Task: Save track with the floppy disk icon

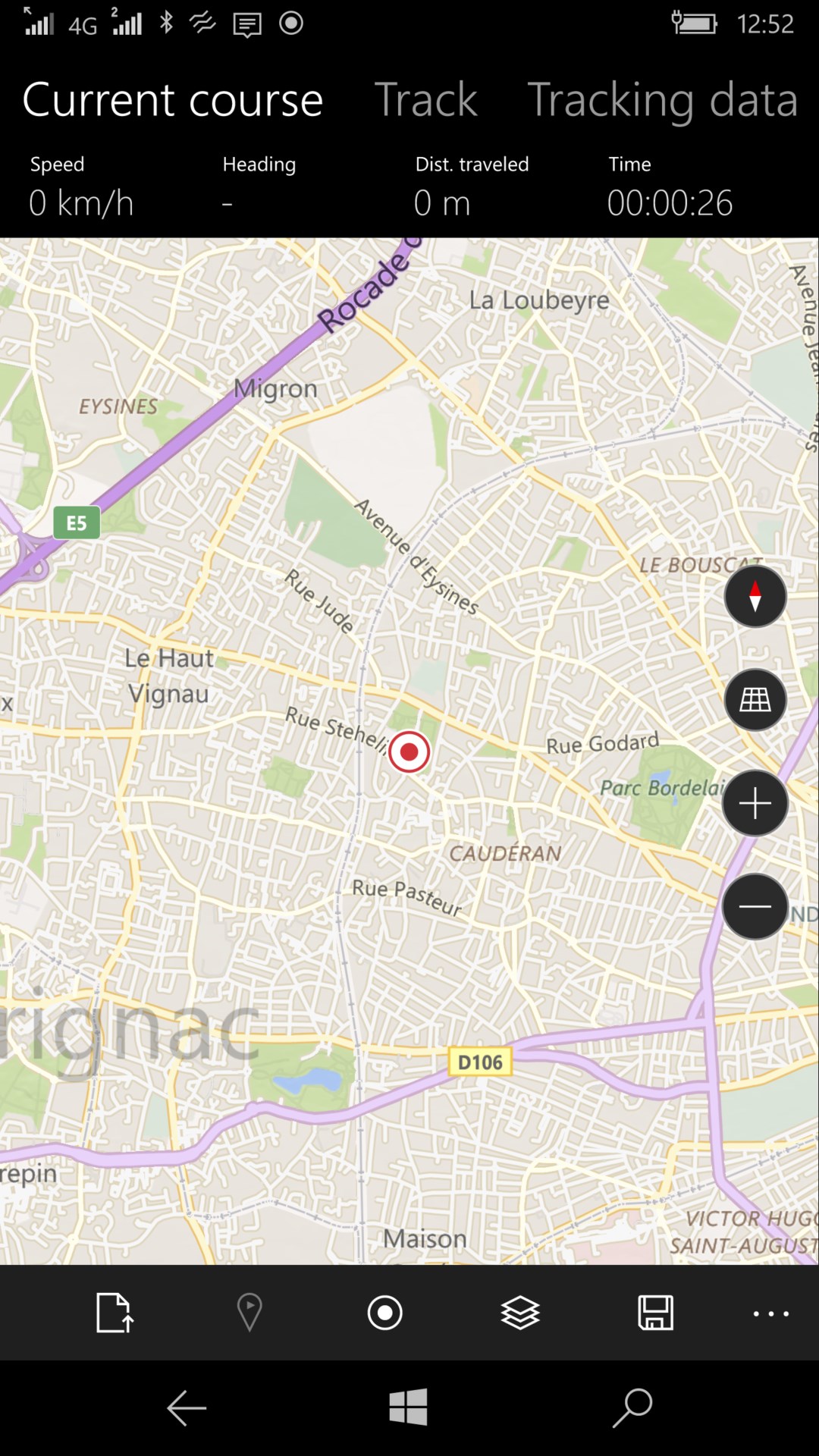Action: [x=655, y=1313]
